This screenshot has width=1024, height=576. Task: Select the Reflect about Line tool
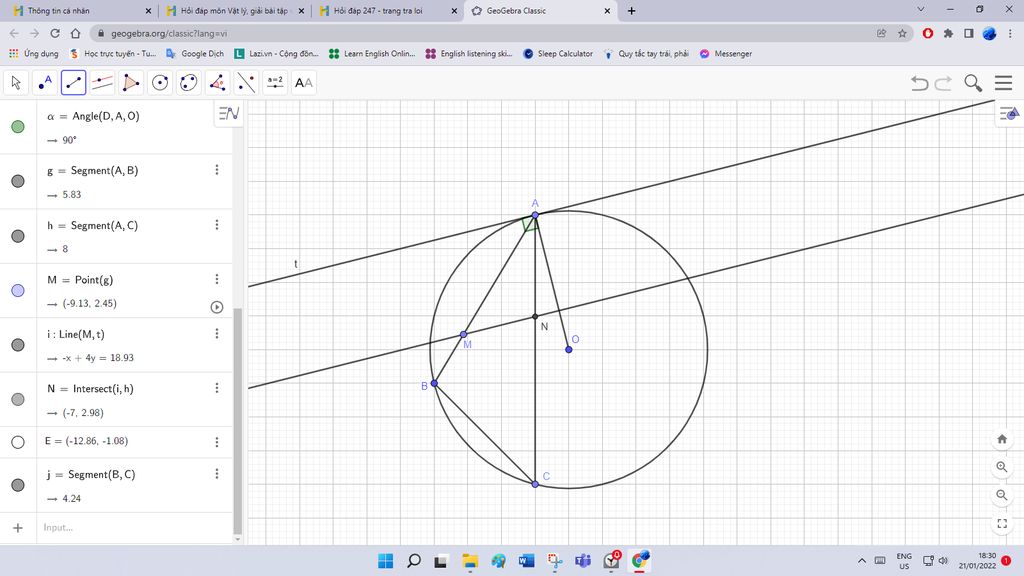point(246,83)
